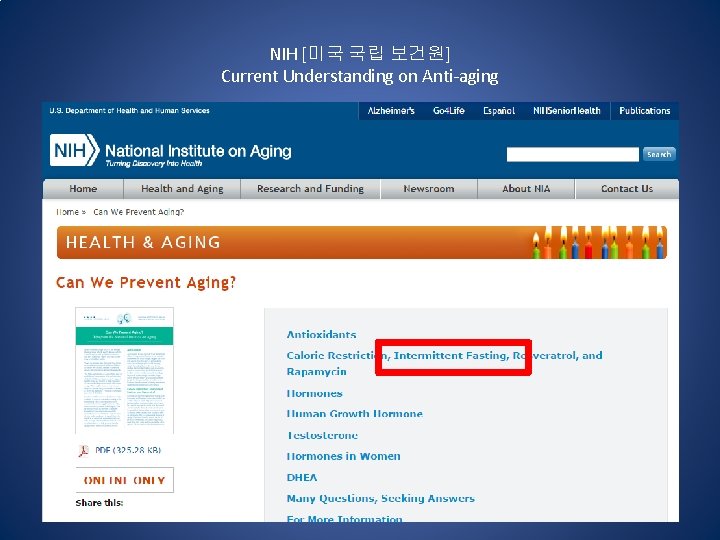
Task: Switch to the Español link
Action: [x=499, y=111]
